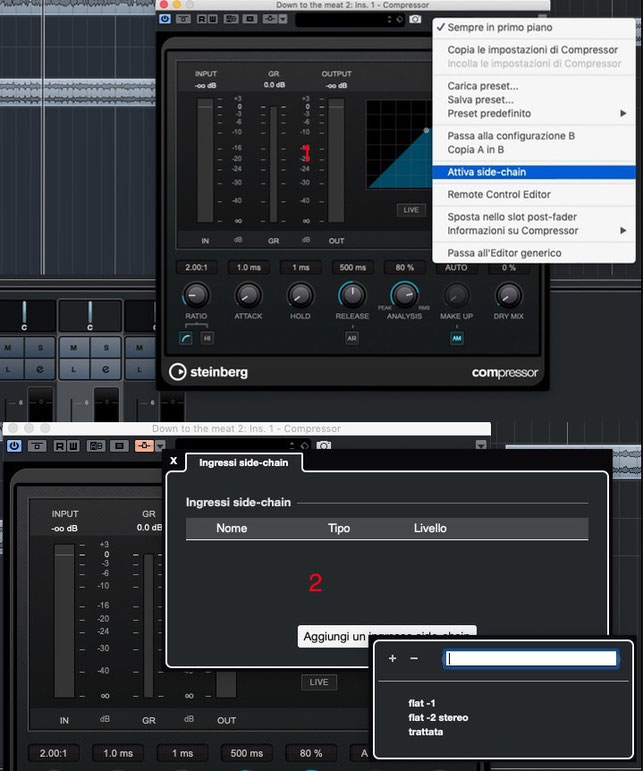Toggle the AM auto make-up button

tap(457, 338)
